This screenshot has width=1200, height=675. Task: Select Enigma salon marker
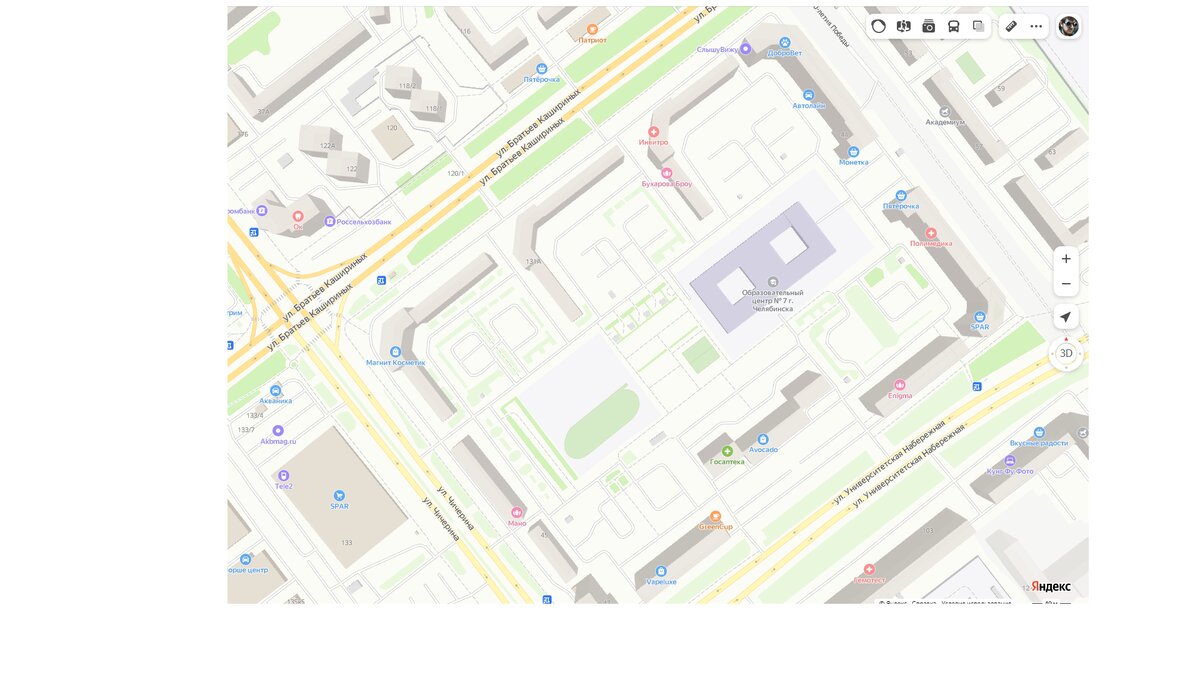click(x=900, y=385)
